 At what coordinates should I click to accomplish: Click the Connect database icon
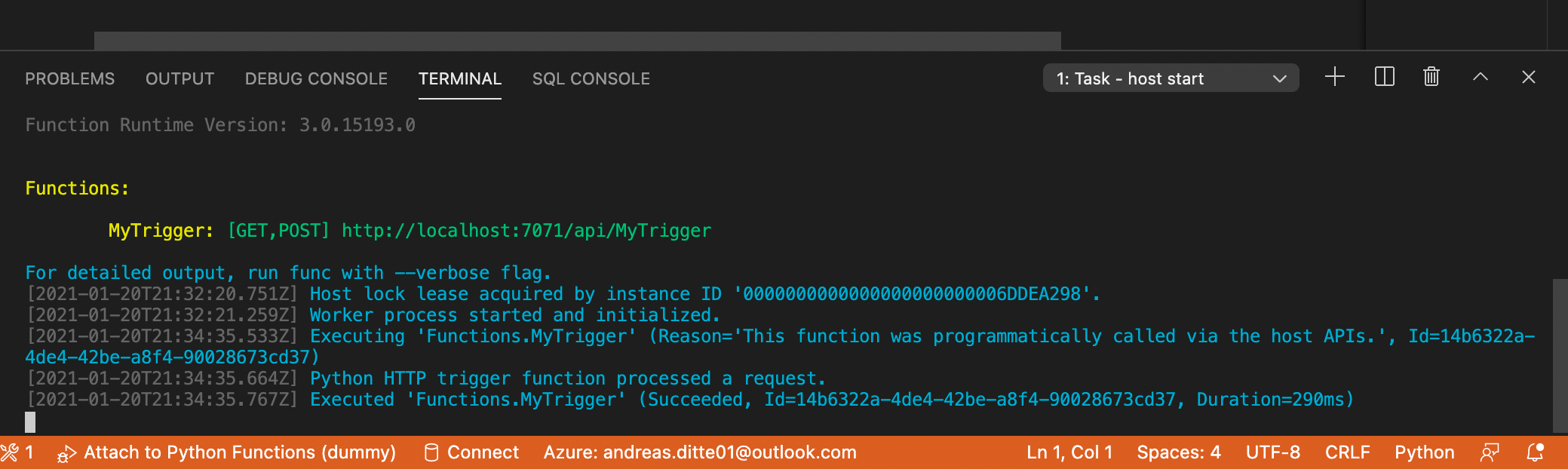pyautogui.click(x=431, y=452)
